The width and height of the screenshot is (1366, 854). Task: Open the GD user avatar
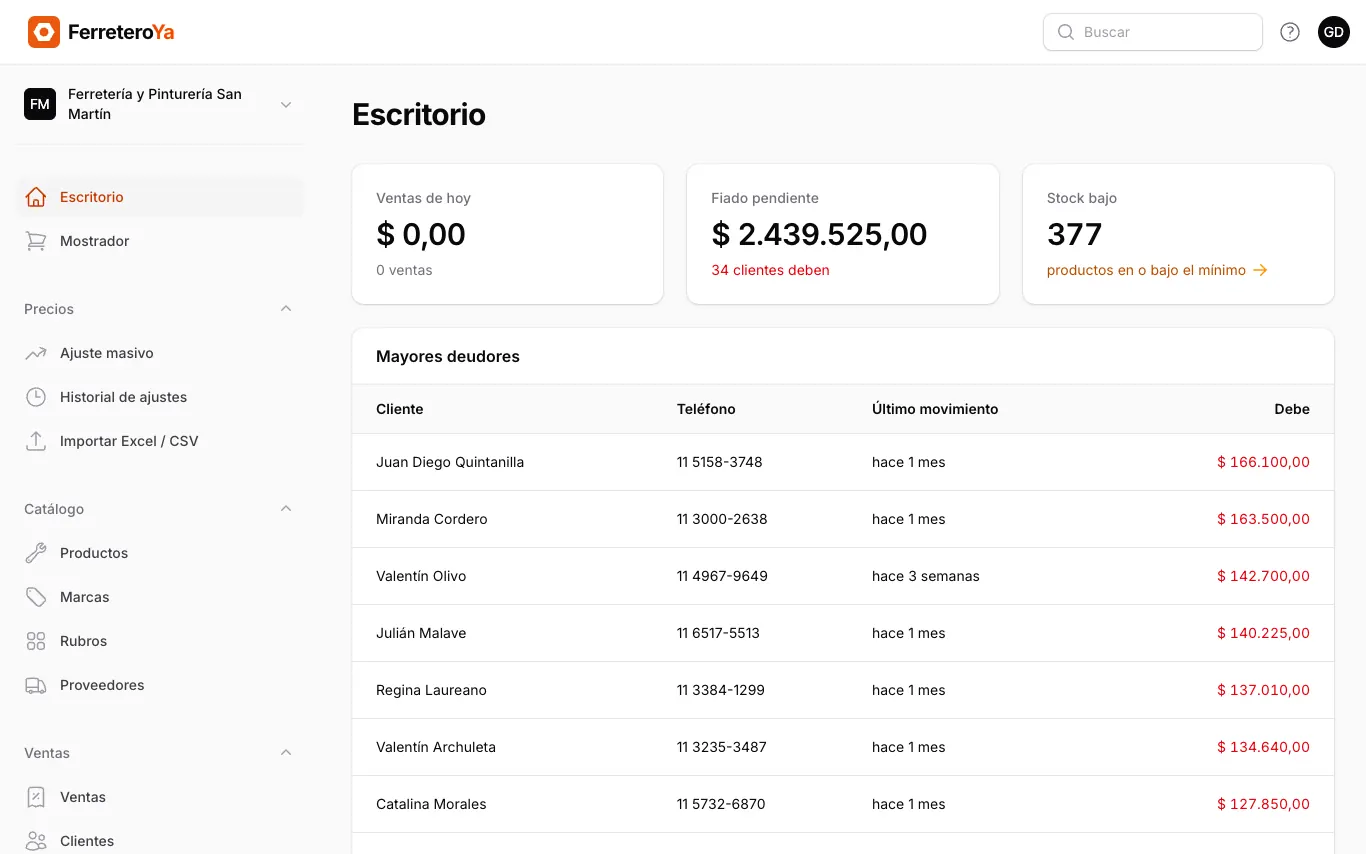(1334, 32)
